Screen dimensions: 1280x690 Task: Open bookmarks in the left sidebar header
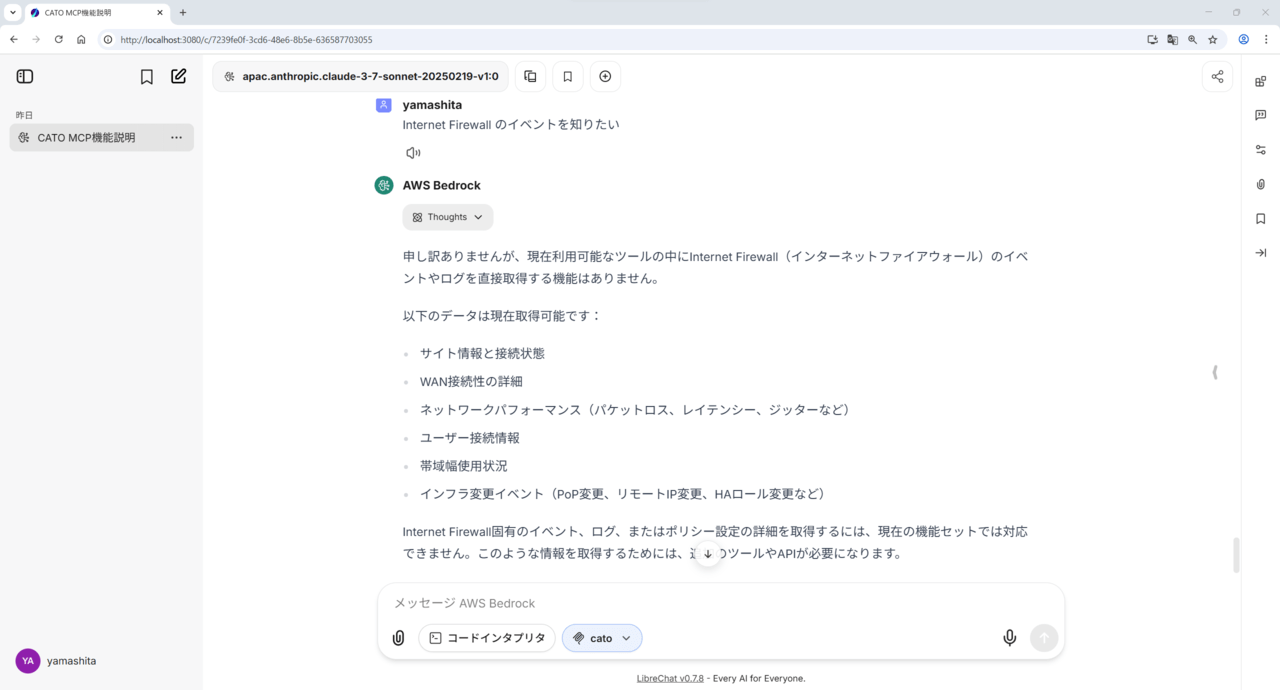click(x=147, y=77)
